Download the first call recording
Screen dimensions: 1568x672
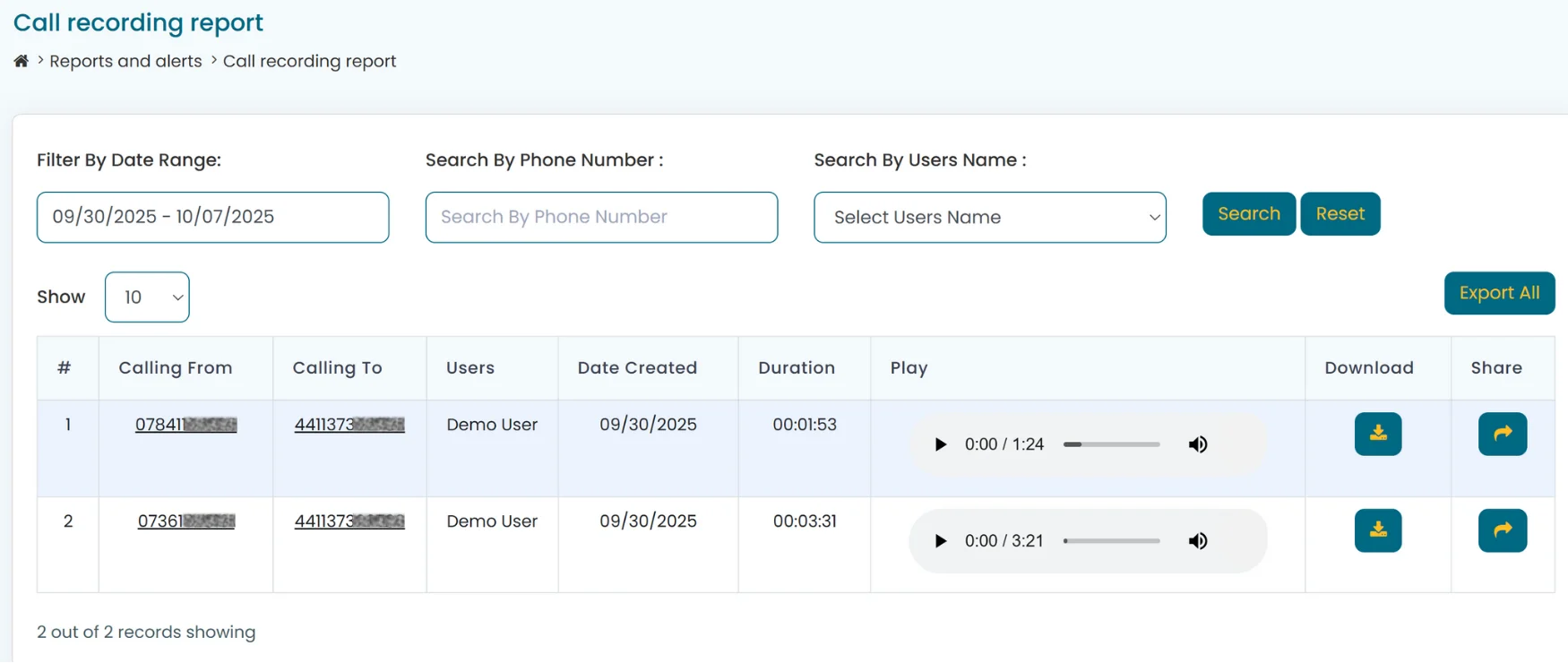[x=1377, y=435]
